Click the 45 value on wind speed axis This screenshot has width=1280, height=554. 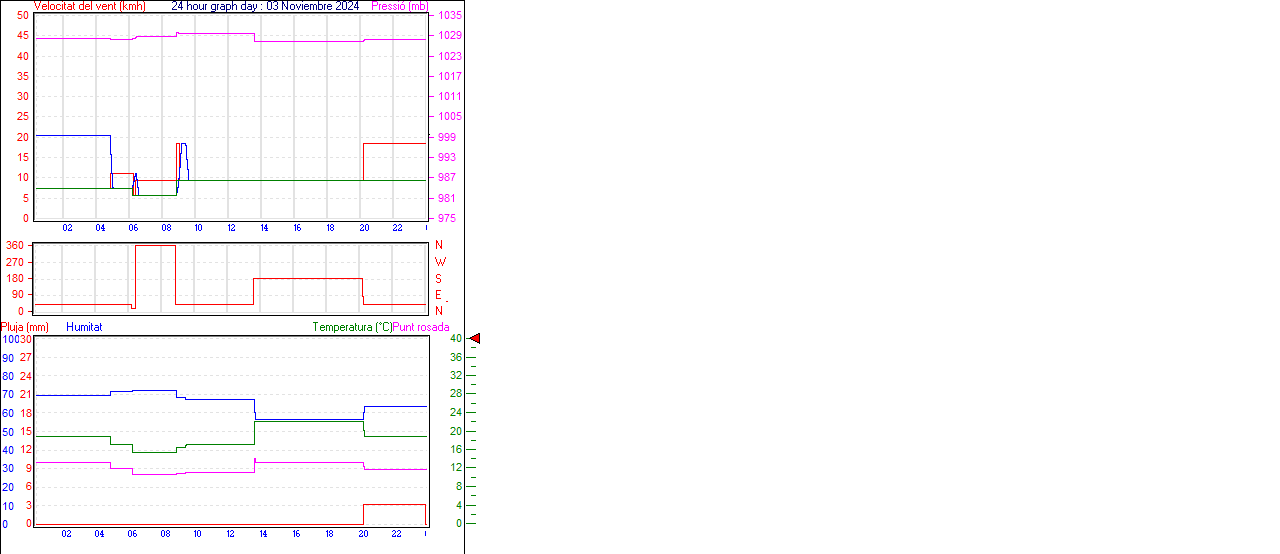pos(23,35)
